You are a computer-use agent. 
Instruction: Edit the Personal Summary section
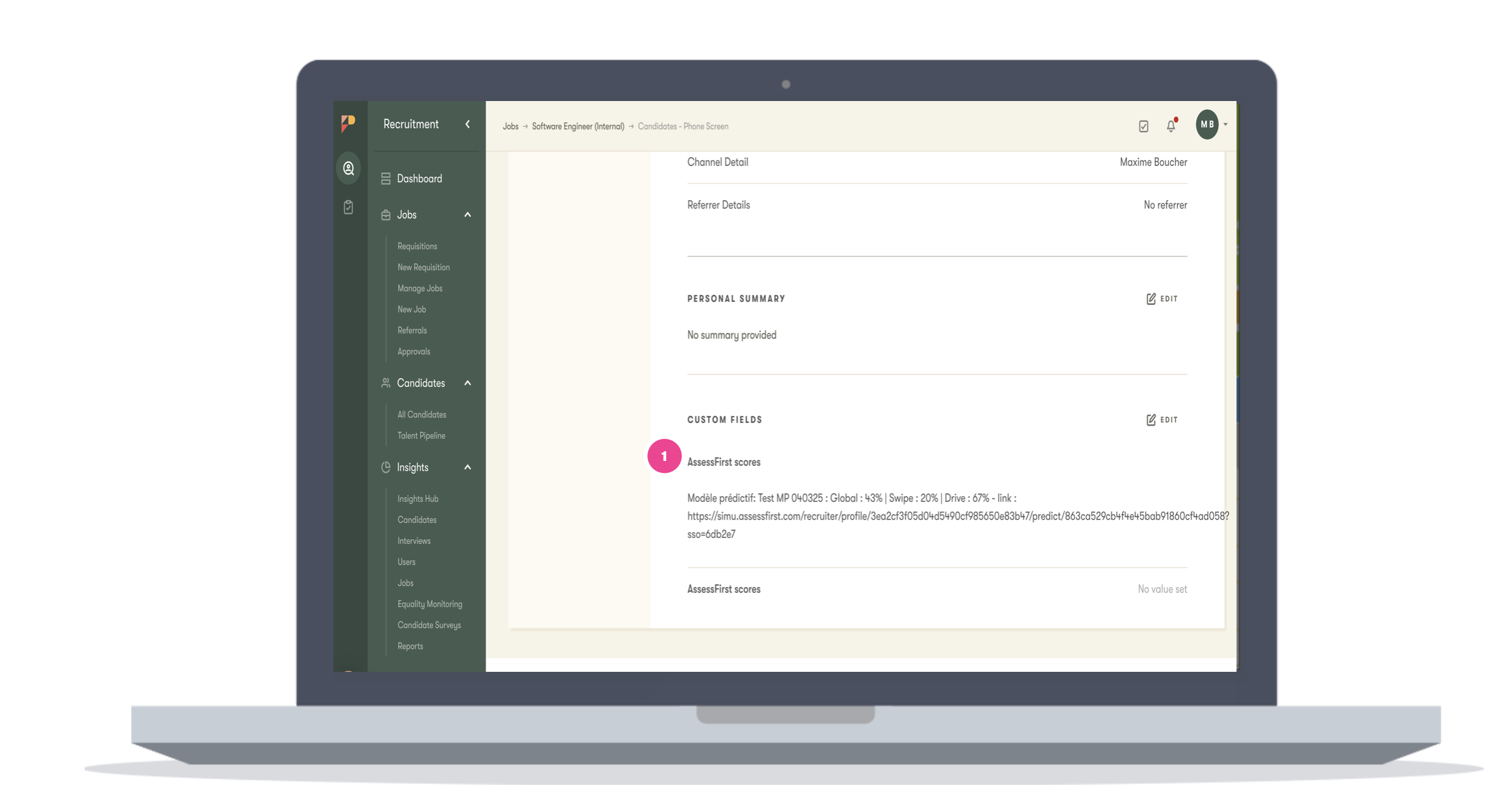1162,299
